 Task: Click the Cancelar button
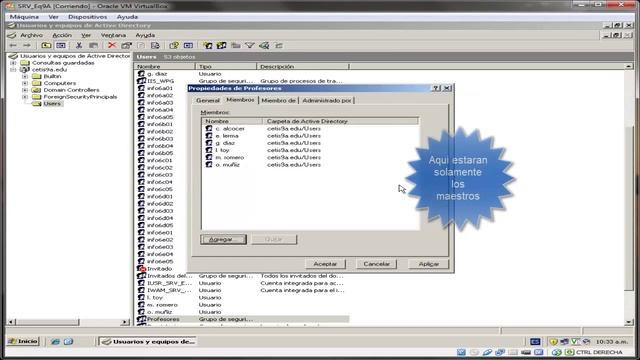pos(376,264)
